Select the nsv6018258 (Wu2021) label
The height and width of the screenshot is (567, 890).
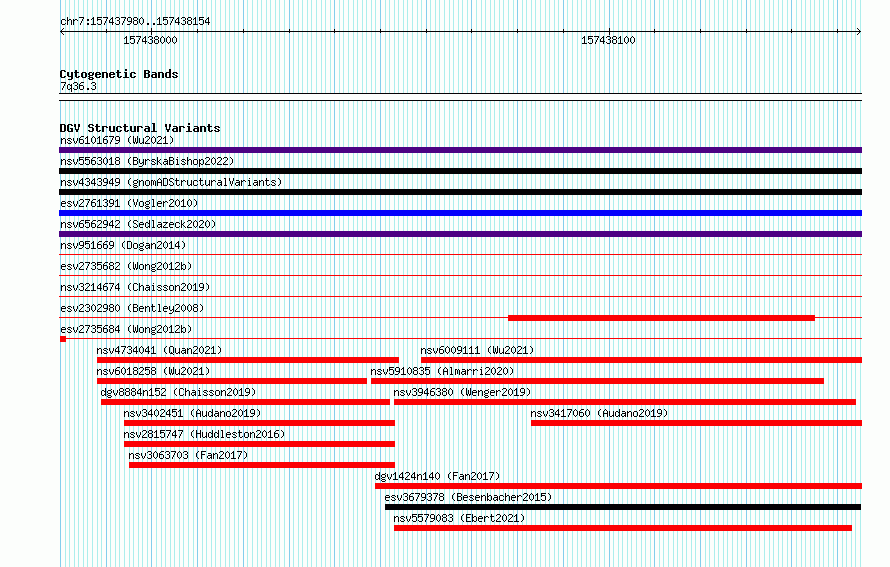pos(153,371)
